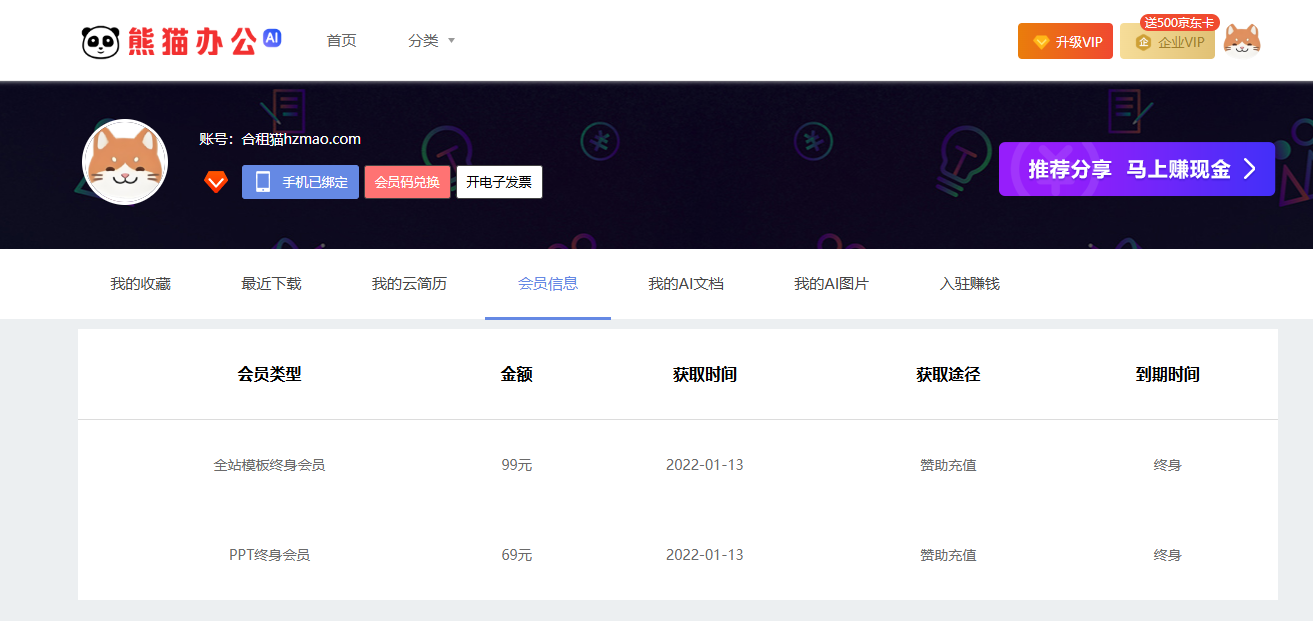This screenshot has height=621, width=1313.
Task: Click the 69元 amount cell
Action: click(x=517, y=555)
